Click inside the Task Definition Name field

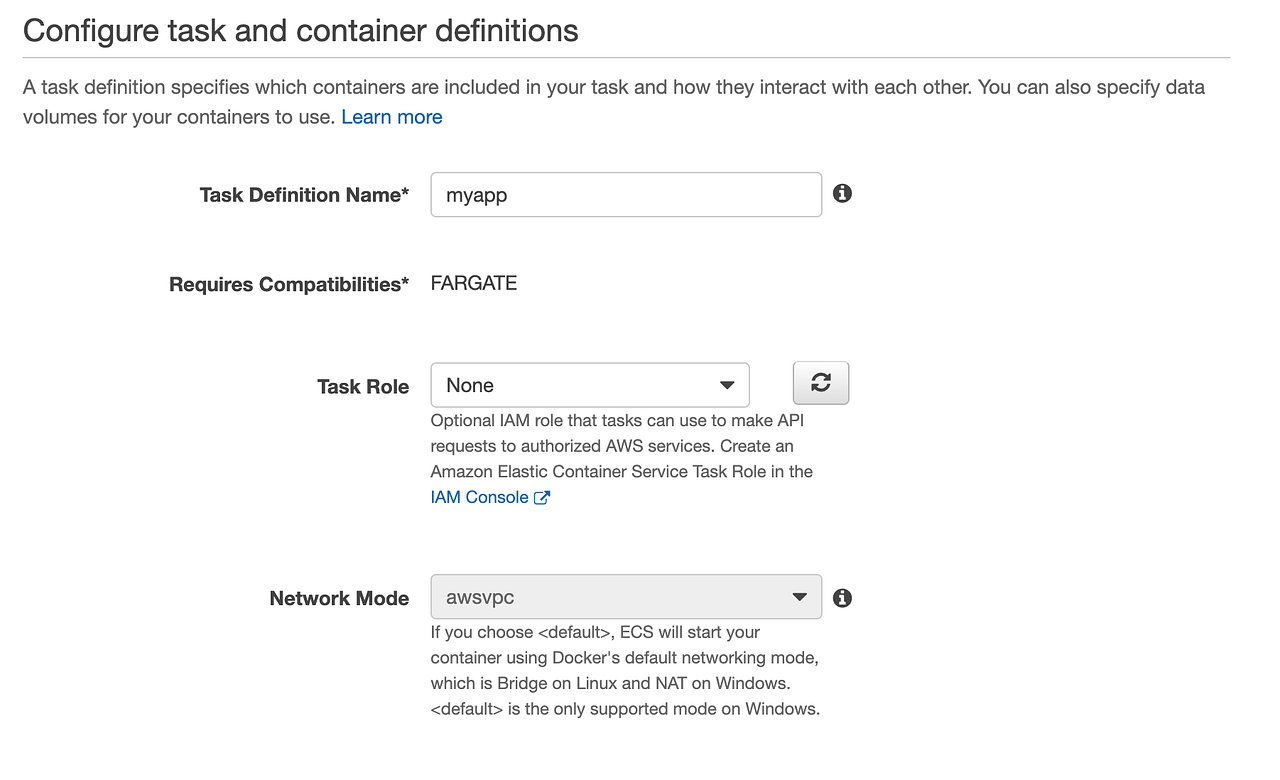pyautogui.click(x=626, y=194)
